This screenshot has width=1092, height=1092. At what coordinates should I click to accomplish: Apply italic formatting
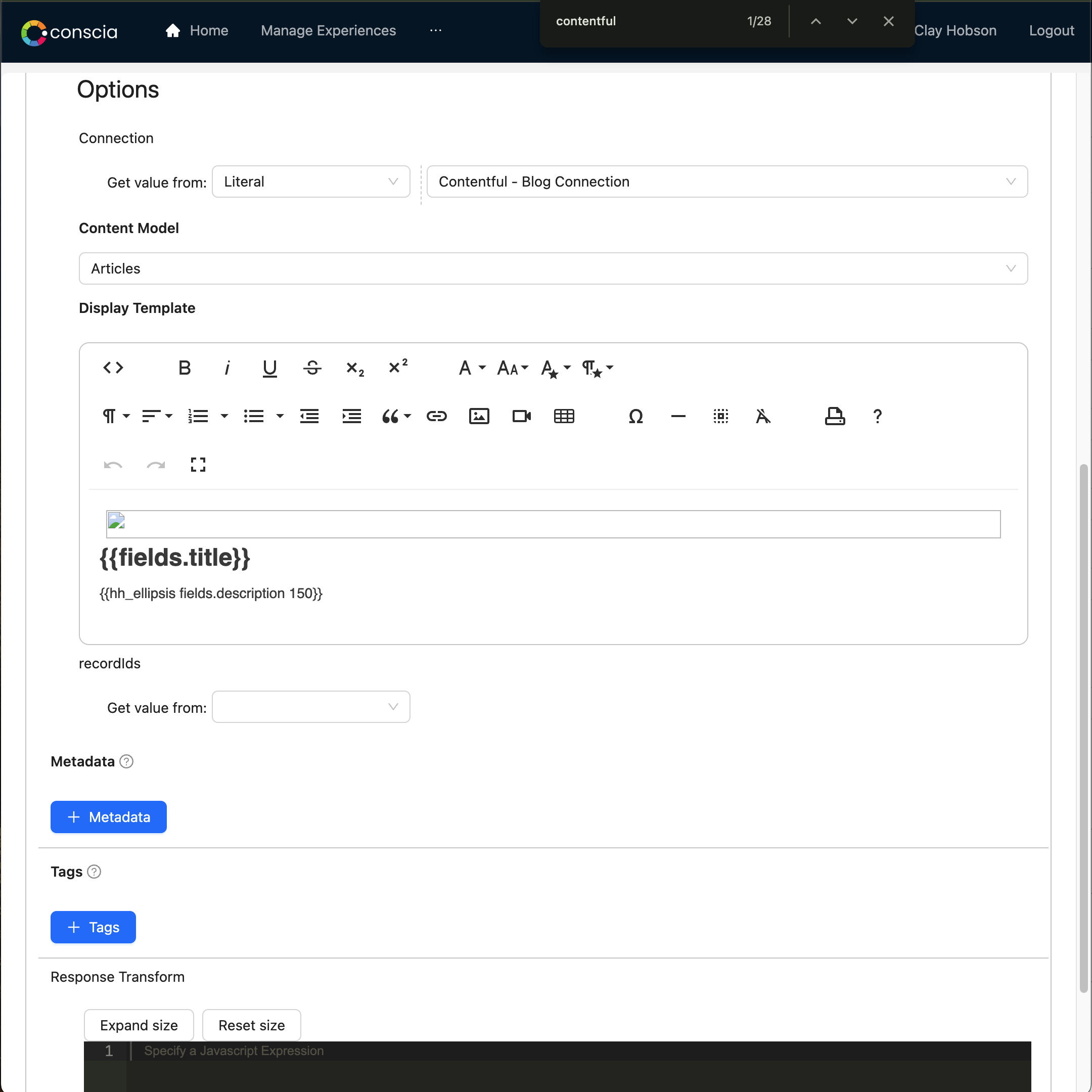tap(227, 368)
